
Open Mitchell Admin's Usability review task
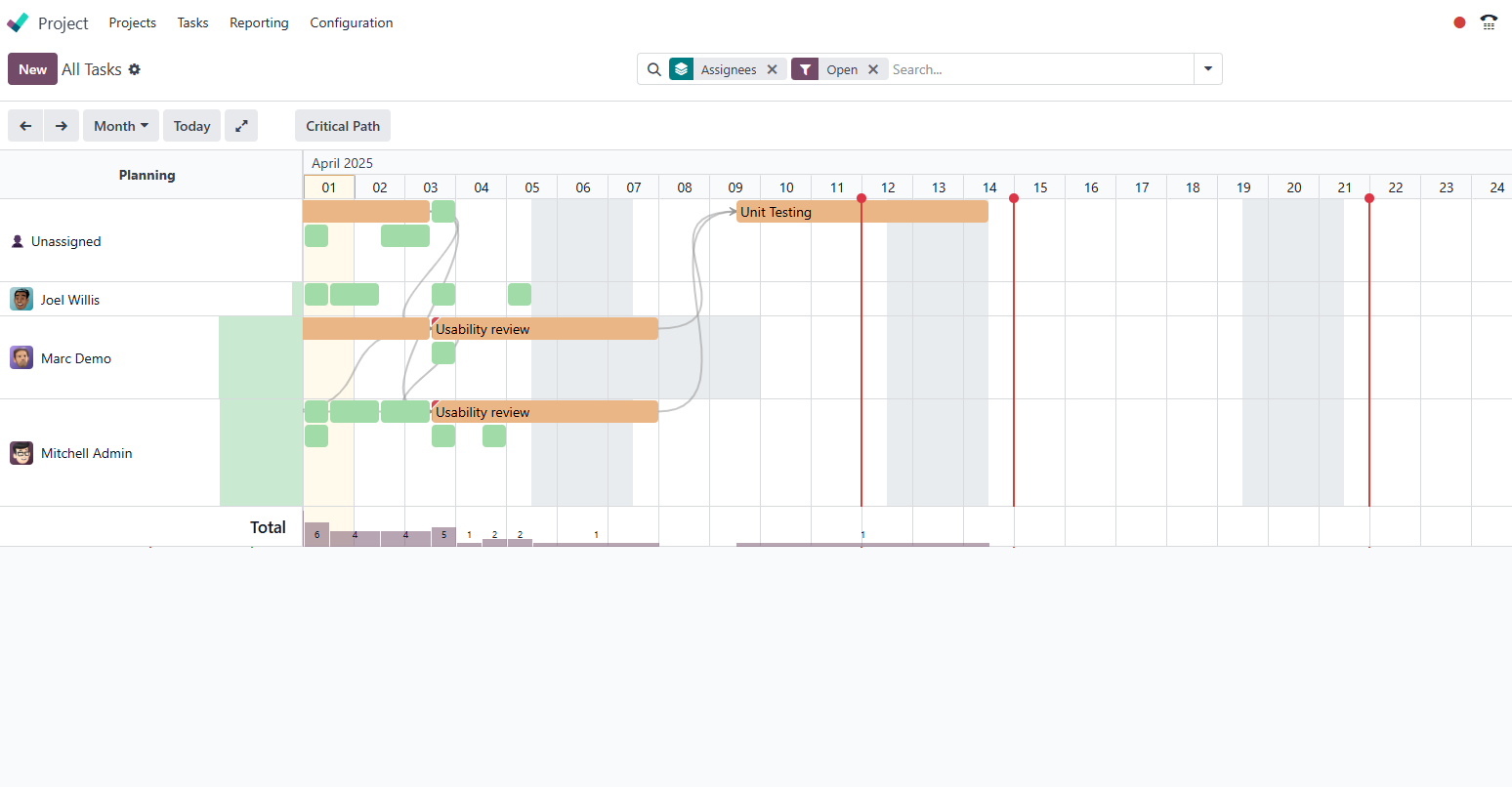click(545, 412)
